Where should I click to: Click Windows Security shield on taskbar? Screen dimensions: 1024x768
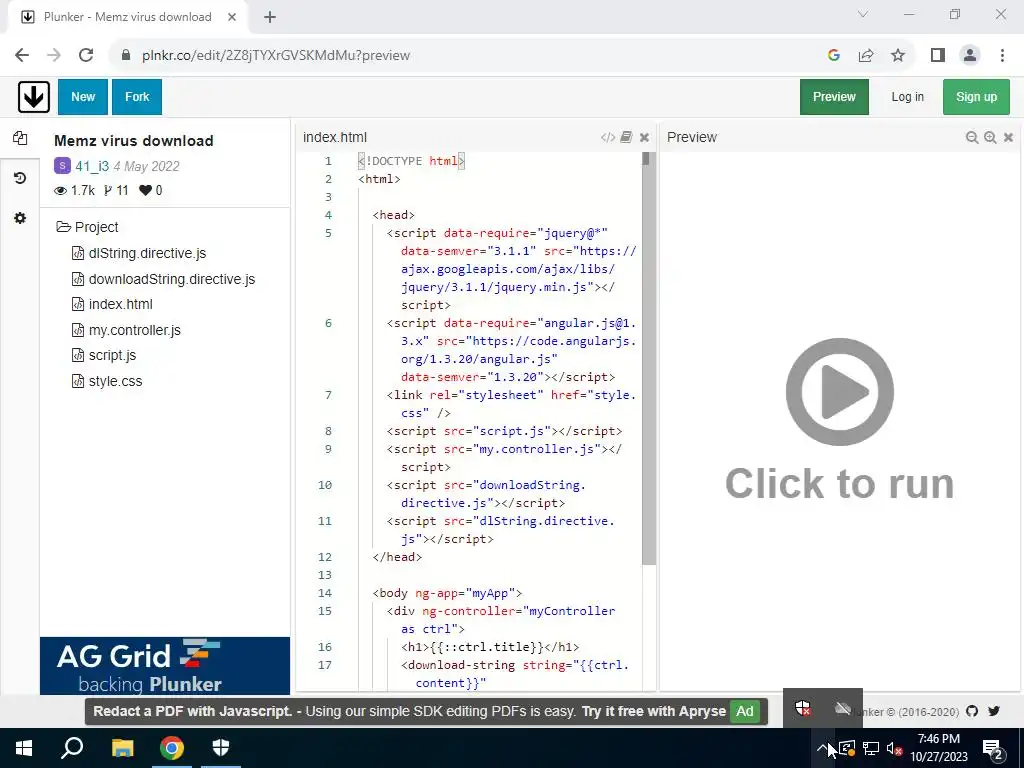[221, 748]
